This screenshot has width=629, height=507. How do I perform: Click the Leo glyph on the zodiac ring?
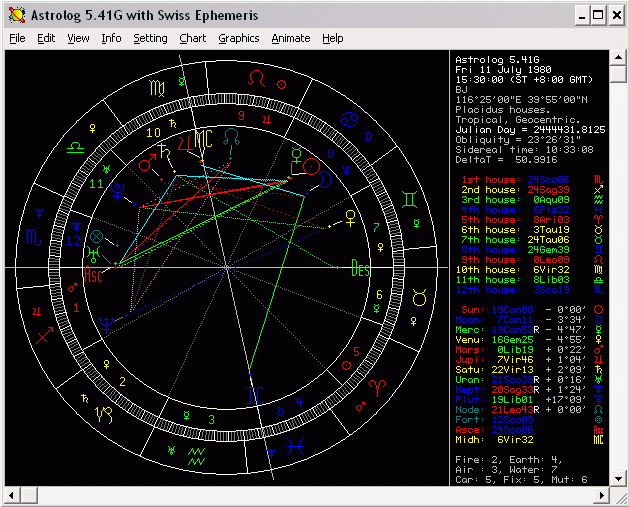click(x=258, y=77)
